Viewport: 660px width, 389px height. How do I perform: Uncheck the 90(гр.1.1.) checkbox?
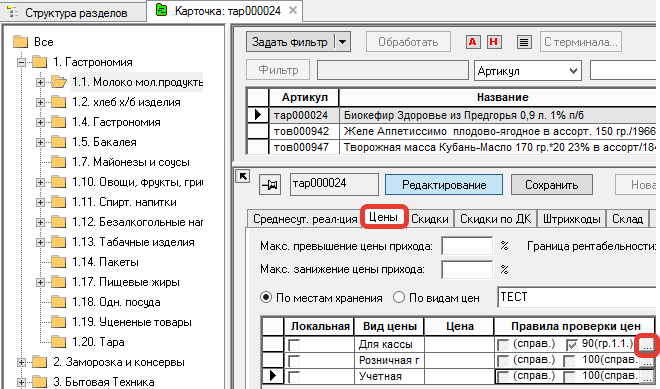point(571,345)
